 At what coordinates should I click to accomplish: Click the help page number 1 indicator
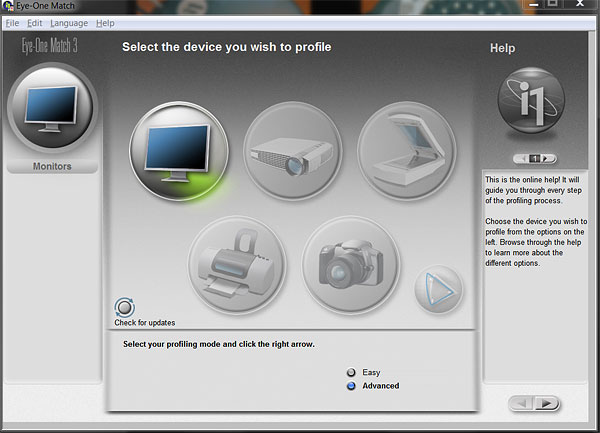pyautogui.click(x=535, y=158)
